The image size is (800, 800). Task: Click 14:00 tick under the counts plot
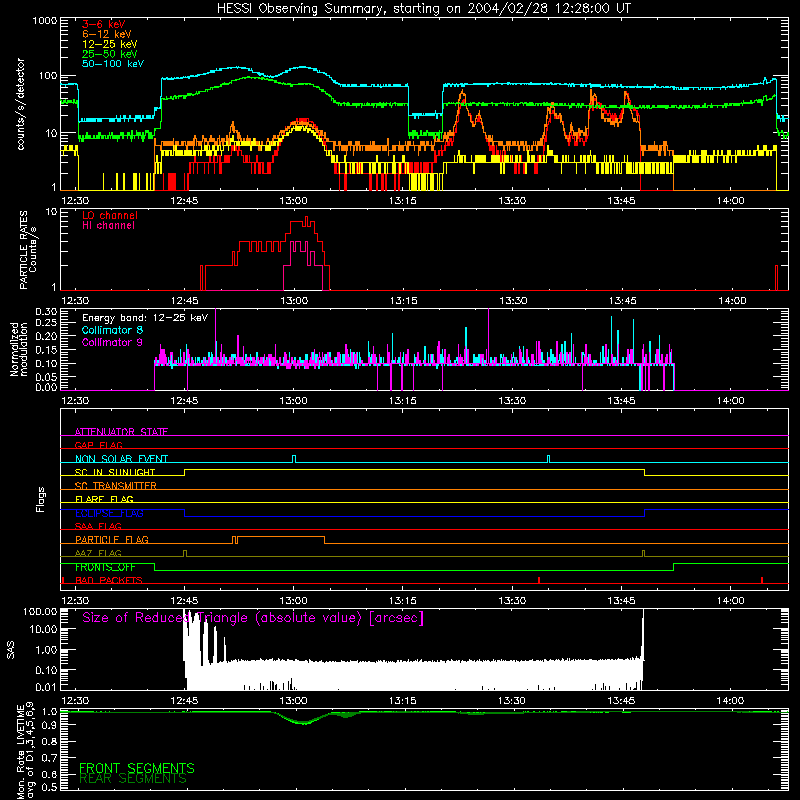coord(731,201)
